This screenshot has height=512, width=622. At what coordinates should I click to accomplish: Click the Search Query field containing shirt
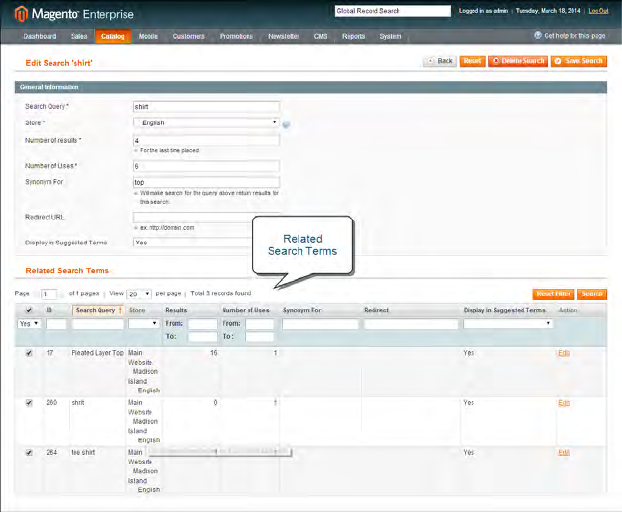pos(206,107)
